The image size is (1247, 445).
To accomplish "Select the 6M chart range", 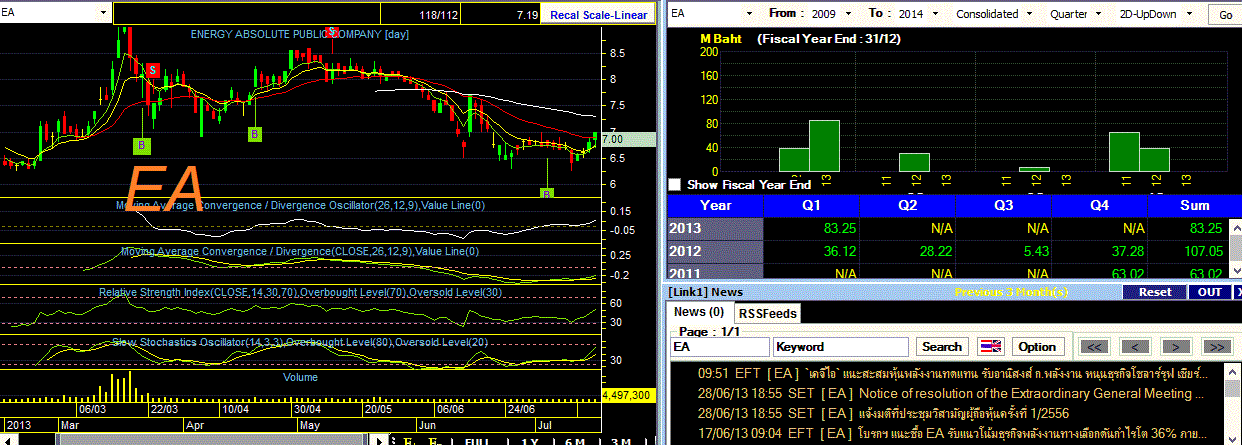I will [576, 440].
